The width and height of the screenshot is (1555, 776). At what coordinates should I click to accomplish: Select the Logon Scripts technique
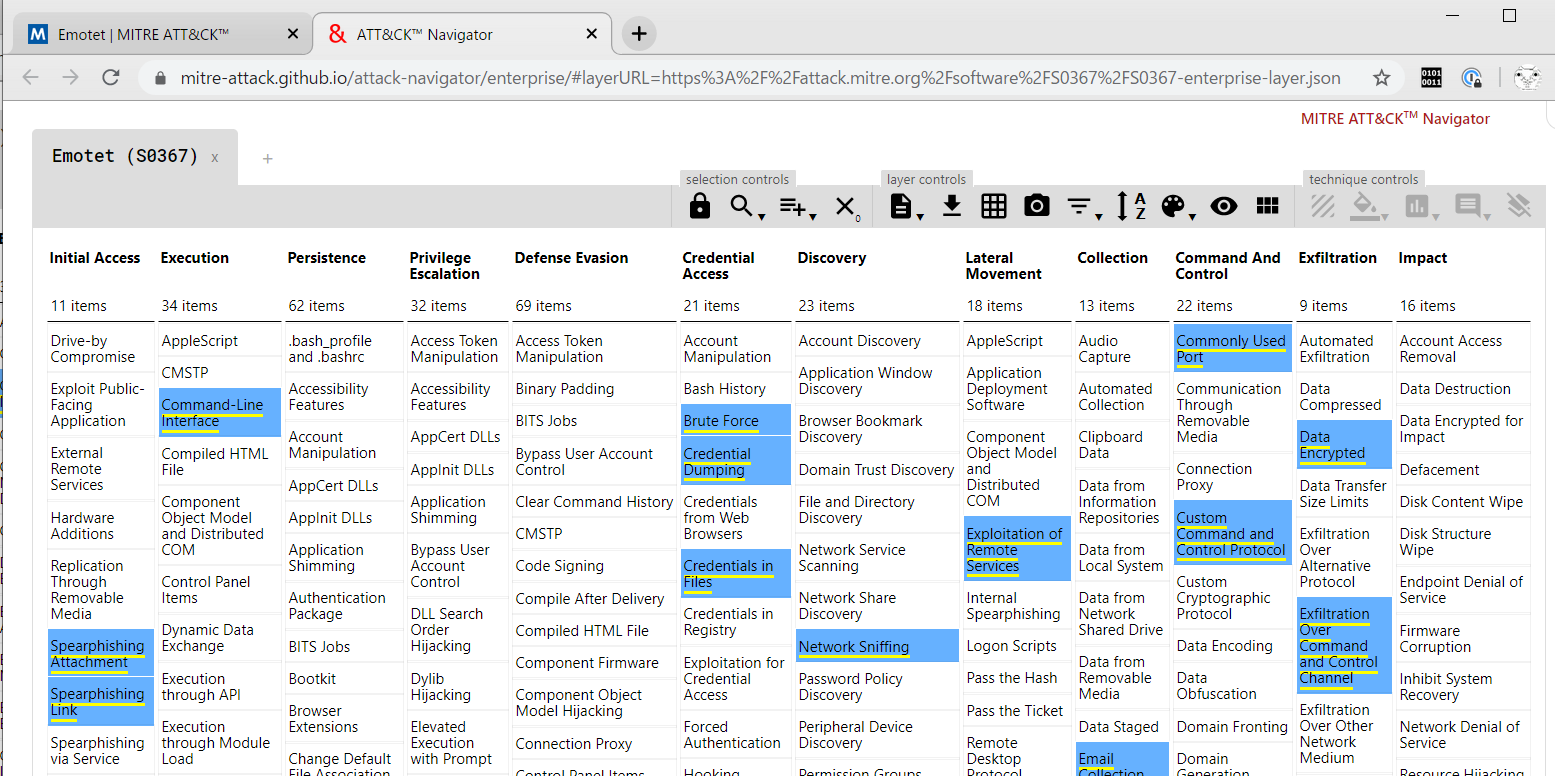(1017, 646)
